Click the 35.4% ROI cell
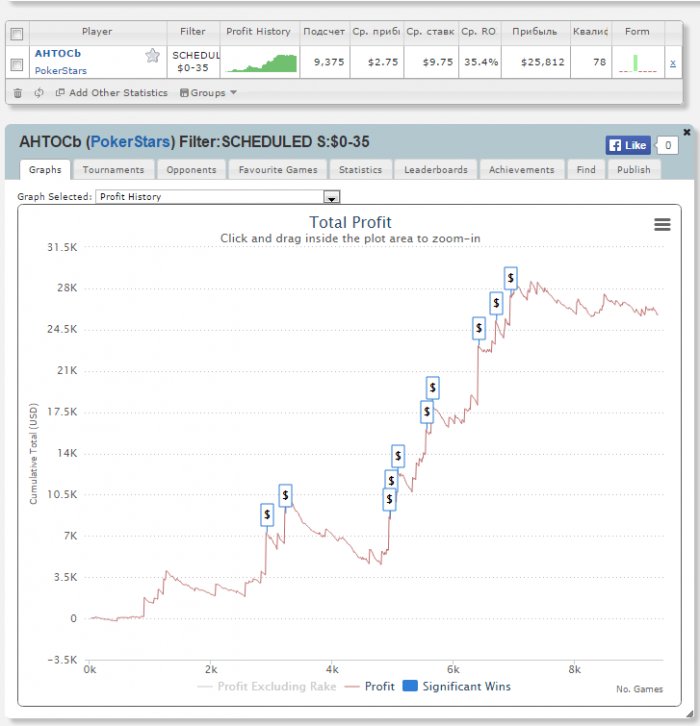Screen dimensions: 700x726 [481, 62]
